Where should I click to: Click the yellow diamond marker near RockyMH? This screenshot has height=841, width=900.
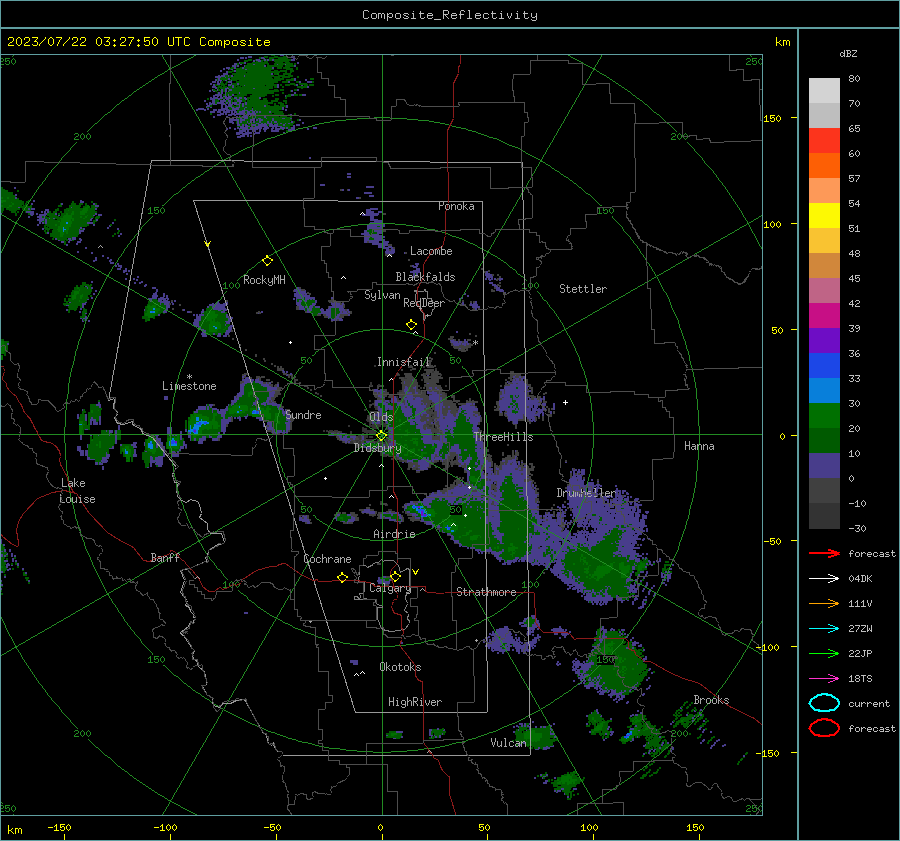click(x=267, y=261)
